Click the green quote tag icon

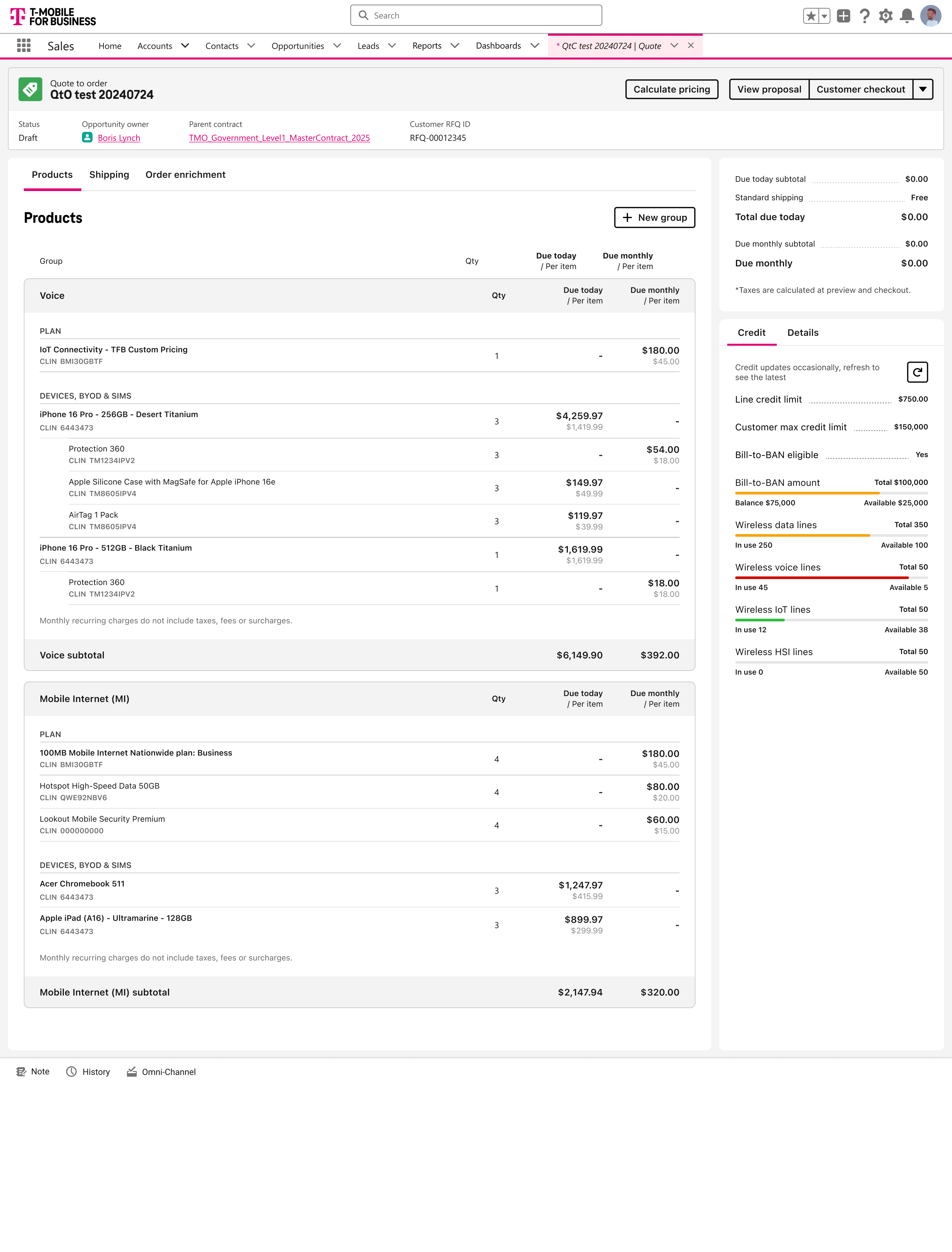[x=30, y=89]
